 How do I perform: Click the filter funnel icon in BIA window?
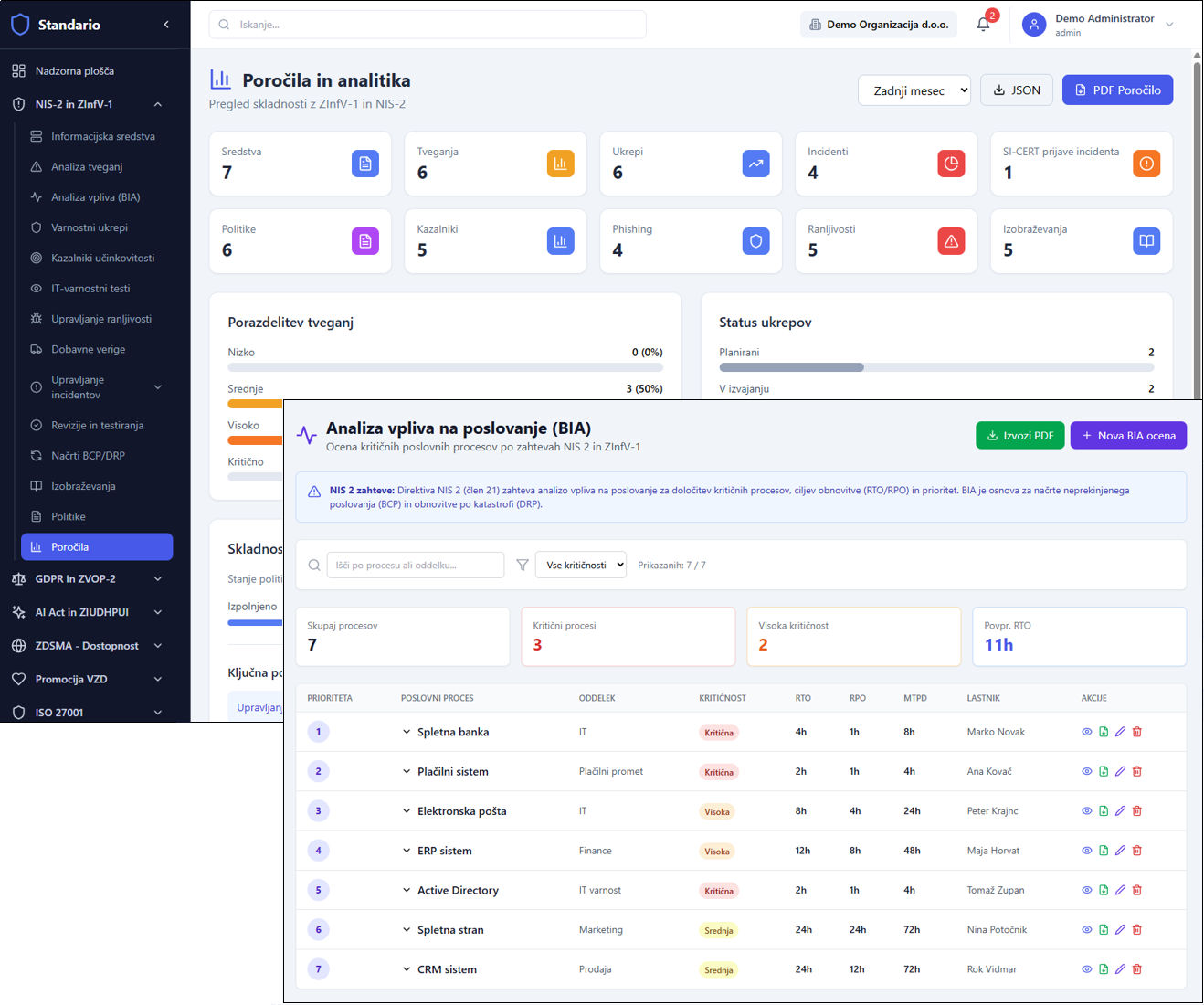pos(523,566)
